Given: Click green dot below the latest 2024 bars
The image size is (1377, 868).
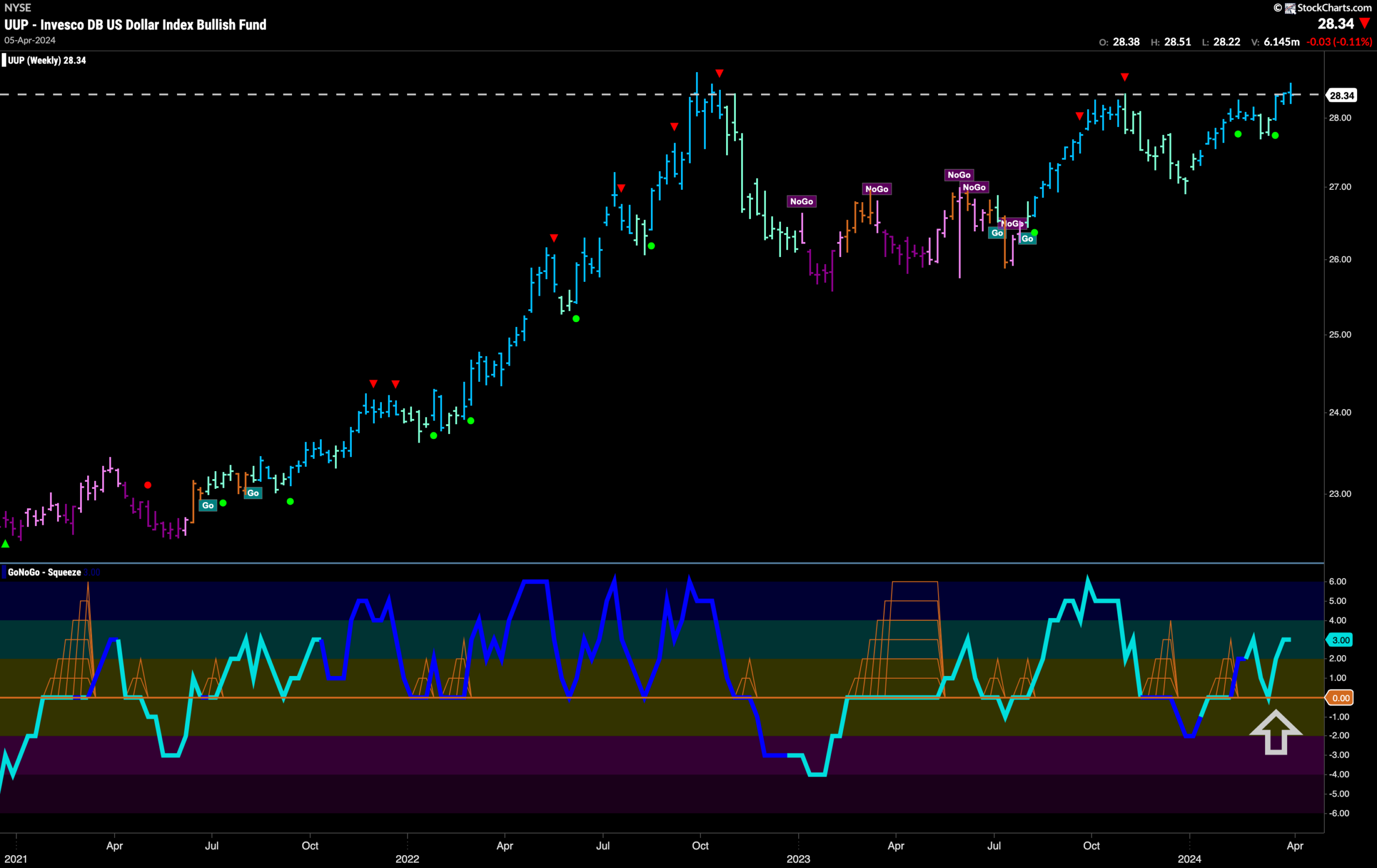Looking at the screenshot, I should [x=1275, y=136].
